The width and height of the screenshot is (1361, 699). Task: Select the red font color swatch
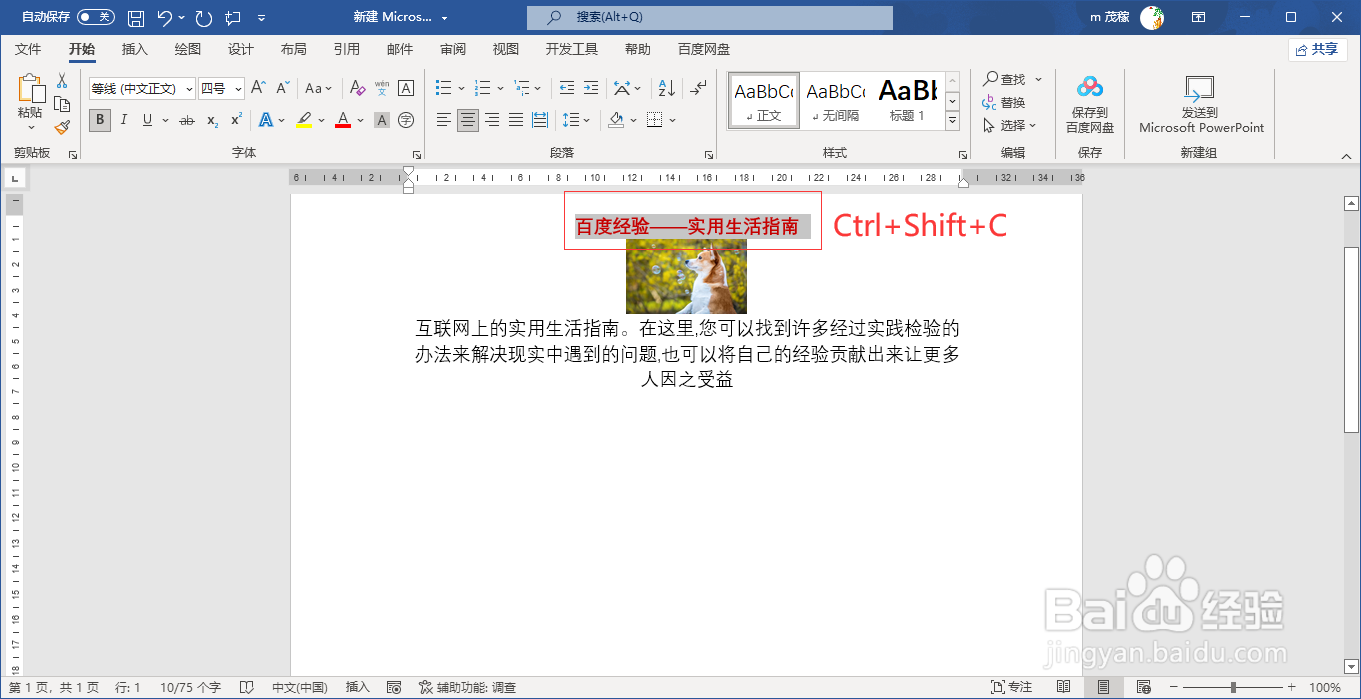(342, 120)
